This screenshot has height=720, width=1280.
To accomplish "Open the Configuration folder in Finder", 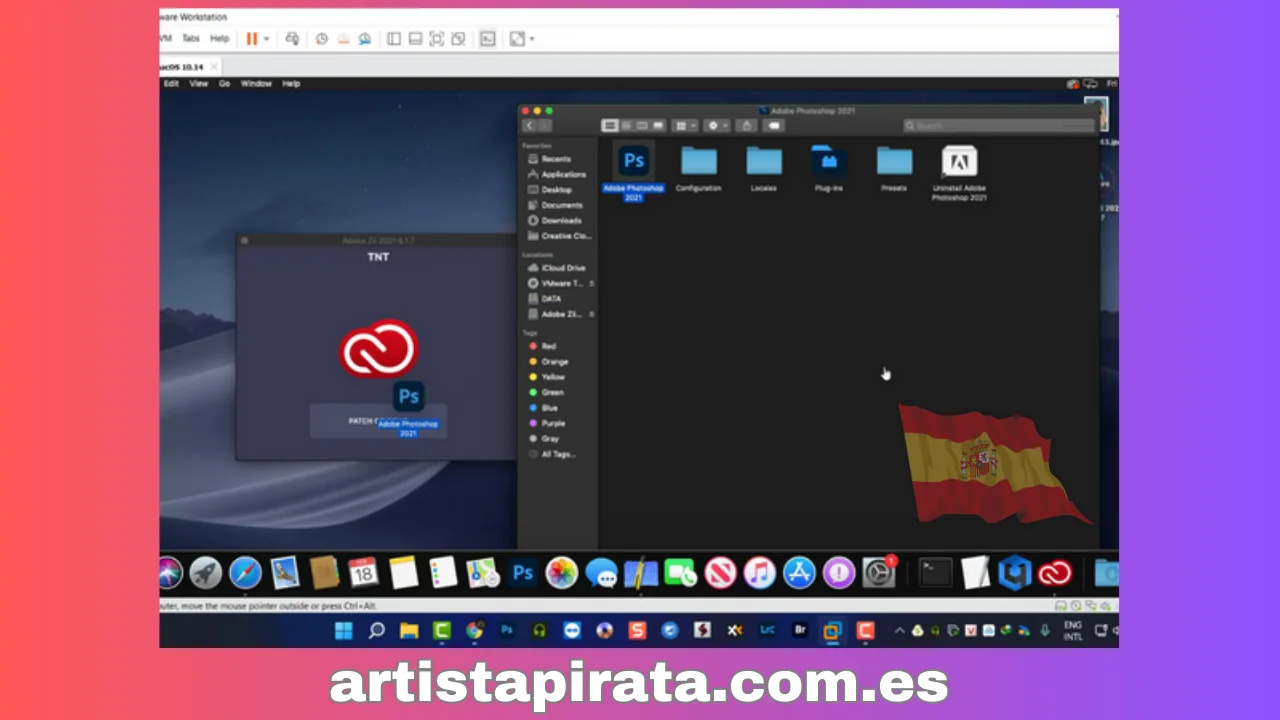I will (698, 161).
